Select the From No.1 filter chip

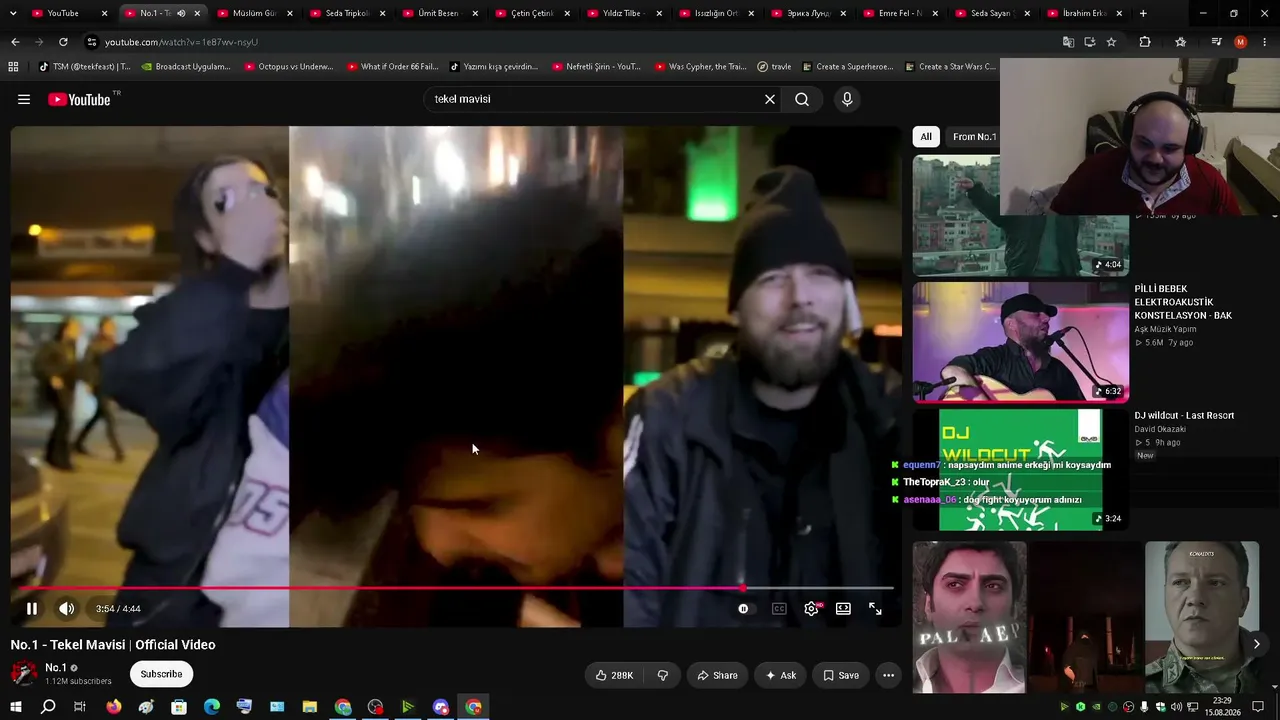point(973,137)
